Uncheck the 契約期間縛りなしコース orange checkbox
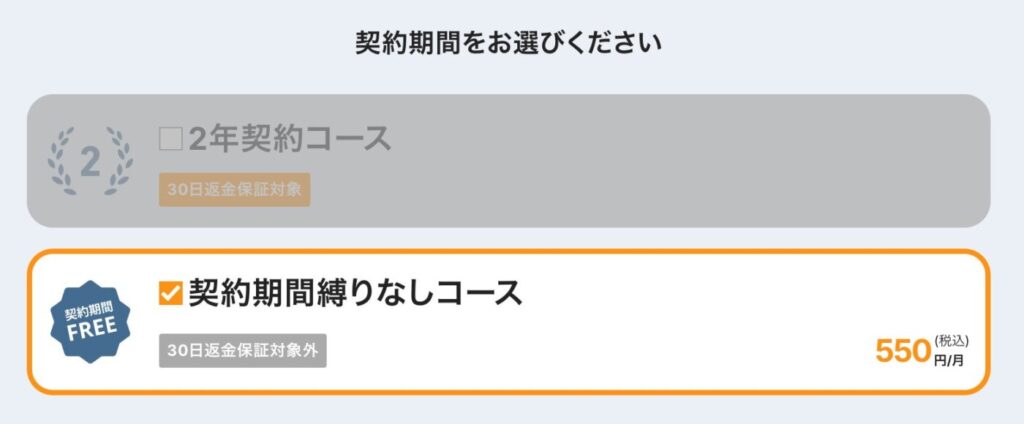This screenshot has height=424, width=1024. click(170, 293)
